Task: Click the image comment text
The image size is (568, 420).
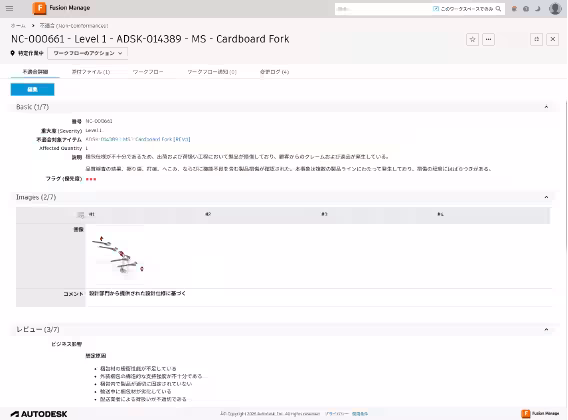Action: coord(137,294)
